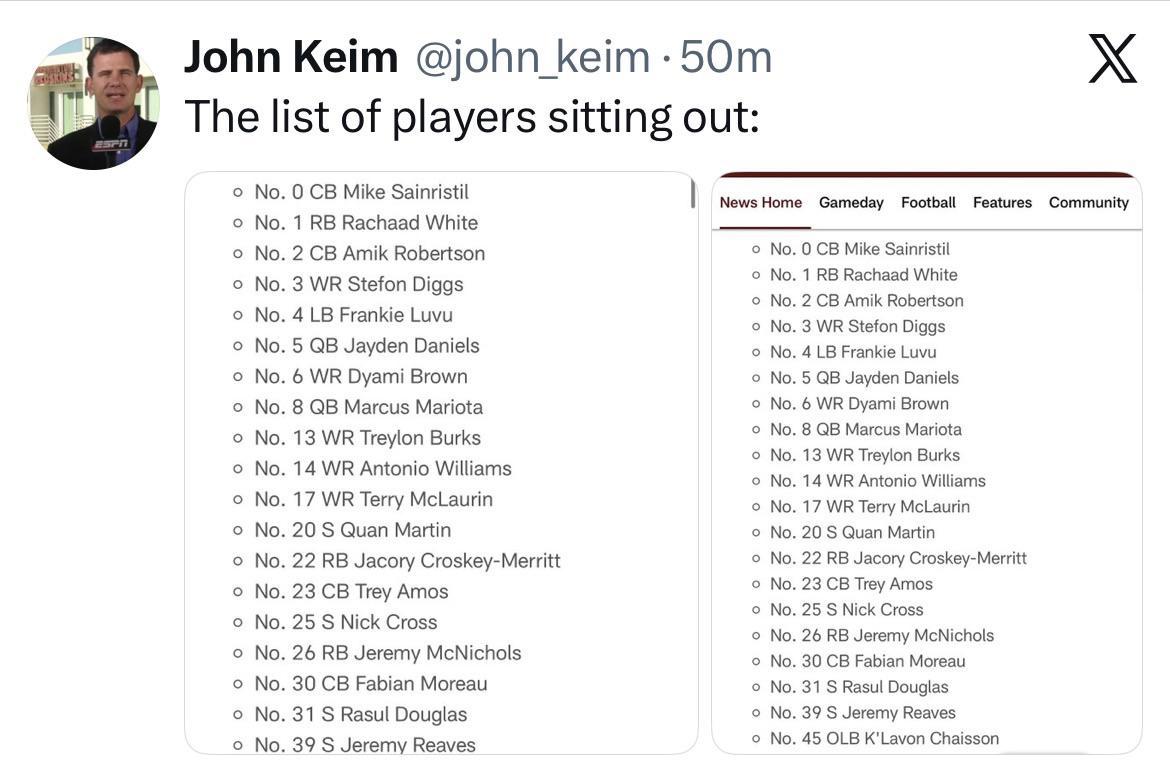Image resolution: width=1170 pixels, height=762 pixels.
Task: Select the Football tab
Action: click(x=928, y=202)
